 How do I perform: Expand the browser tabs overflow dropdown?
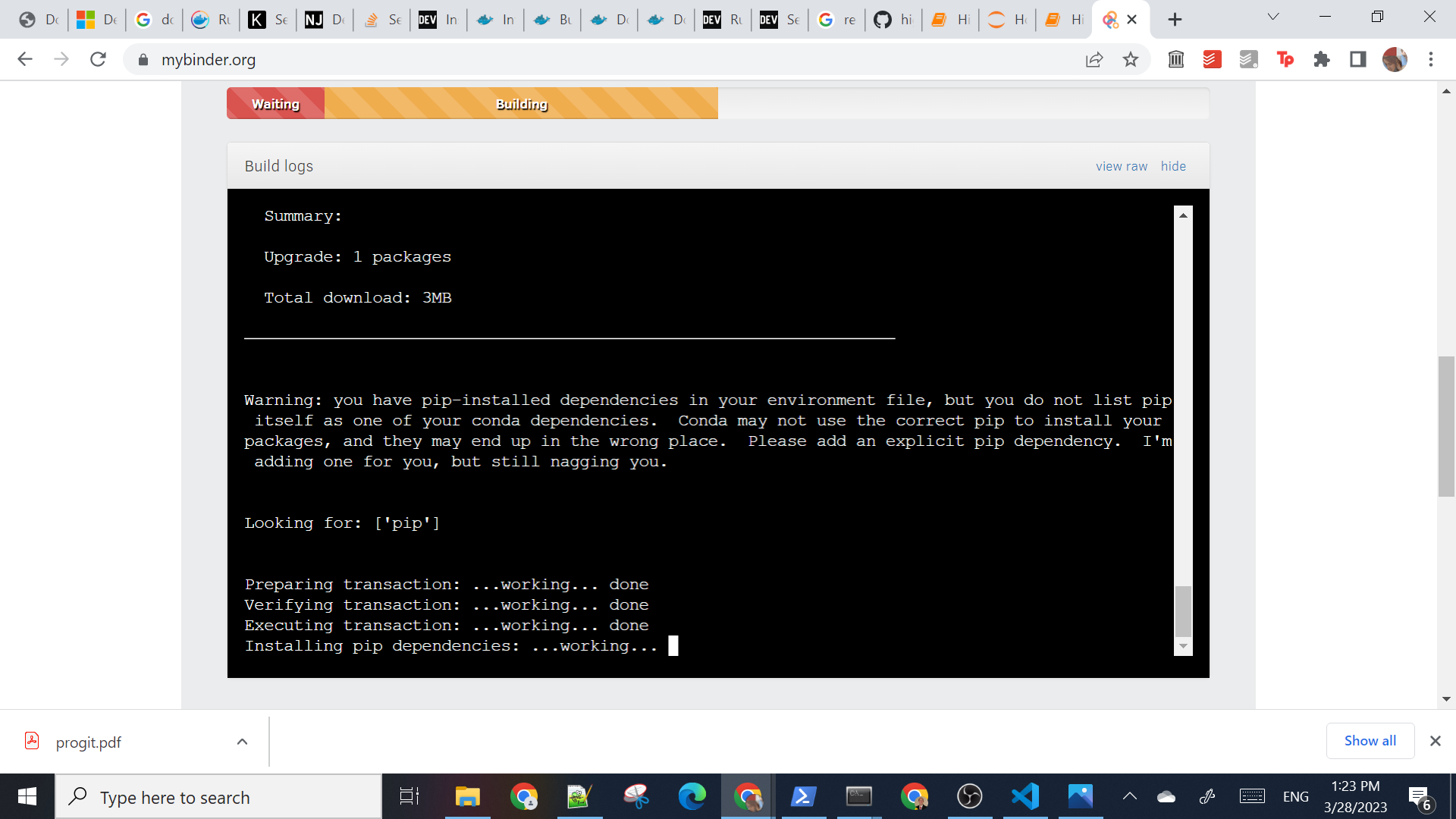click(x=1273, y=19)
